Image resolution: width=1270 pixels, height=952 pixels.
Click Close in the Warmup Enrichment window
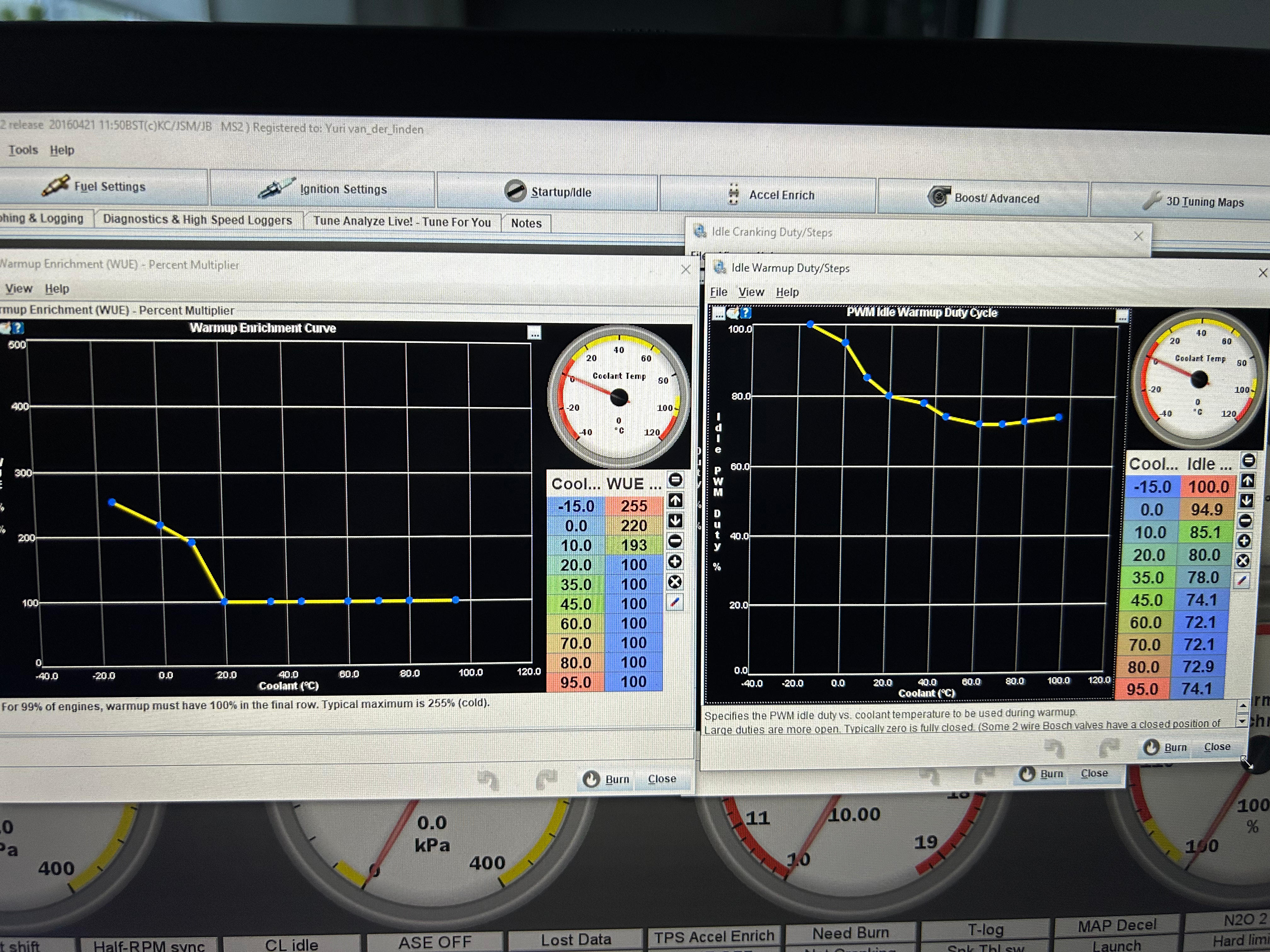662,779
